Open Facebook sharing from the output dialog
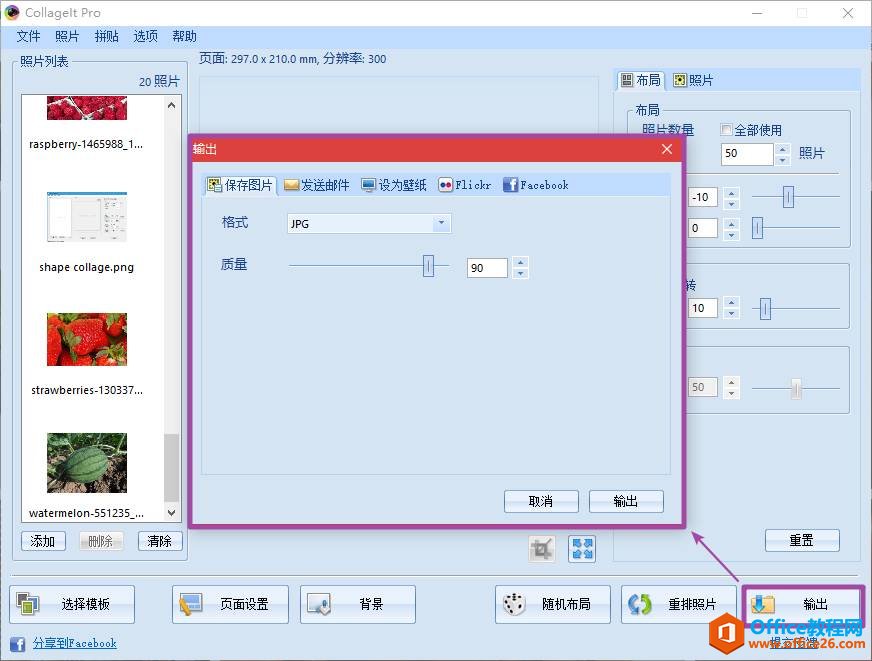 click(x=512, y=185)
